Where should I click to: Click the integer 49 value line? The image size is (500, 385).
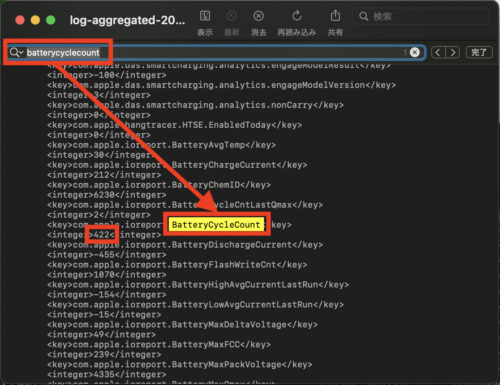102,335
